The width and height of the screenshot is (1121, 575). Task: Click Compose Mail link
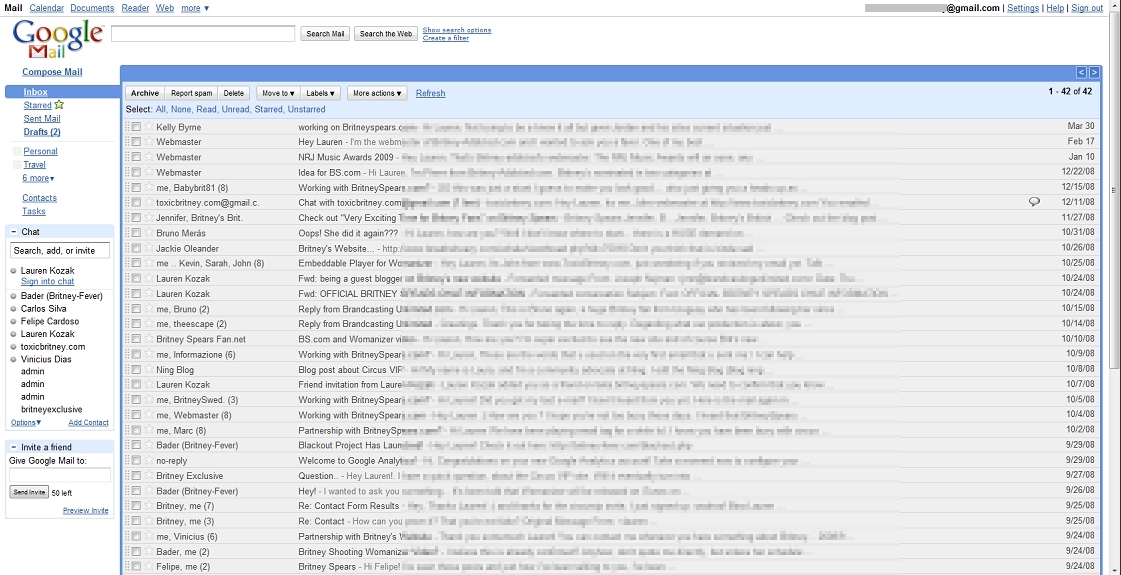tap(52, 72)
